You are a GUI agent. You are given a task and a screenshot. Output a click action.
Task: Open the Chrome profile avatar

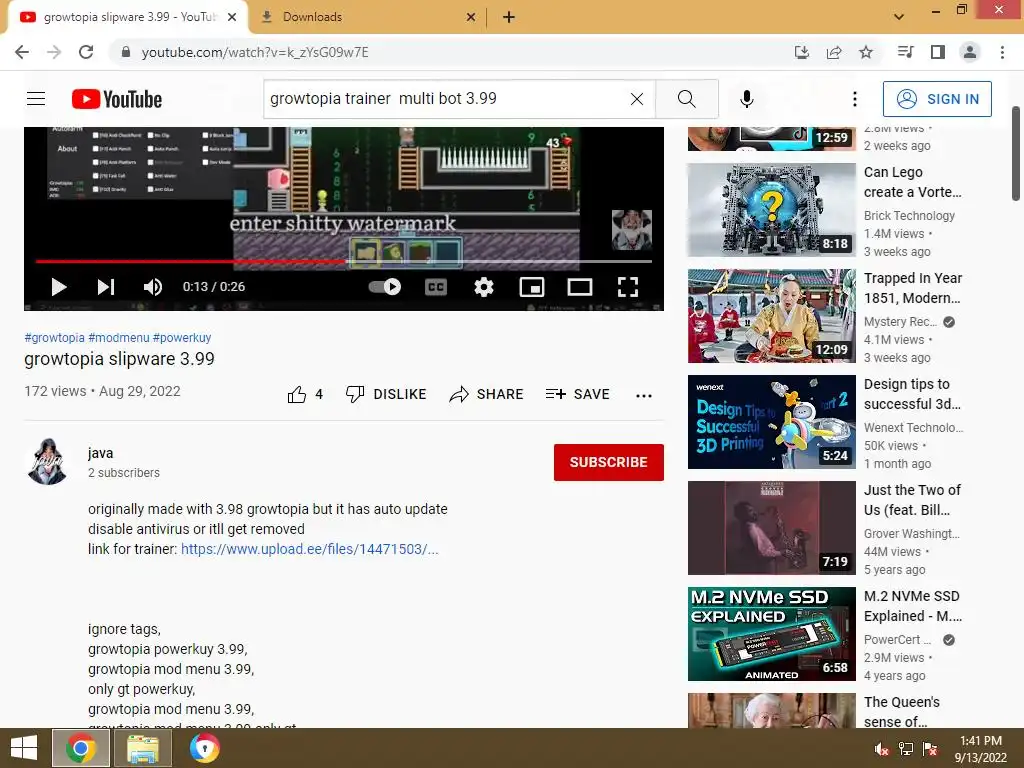coord(970,52)
